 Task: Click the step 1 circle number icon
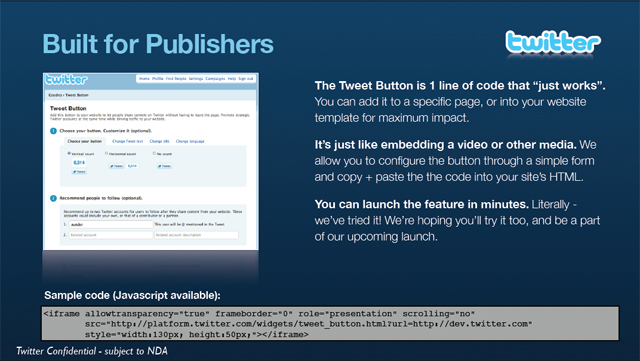(53, 131)
